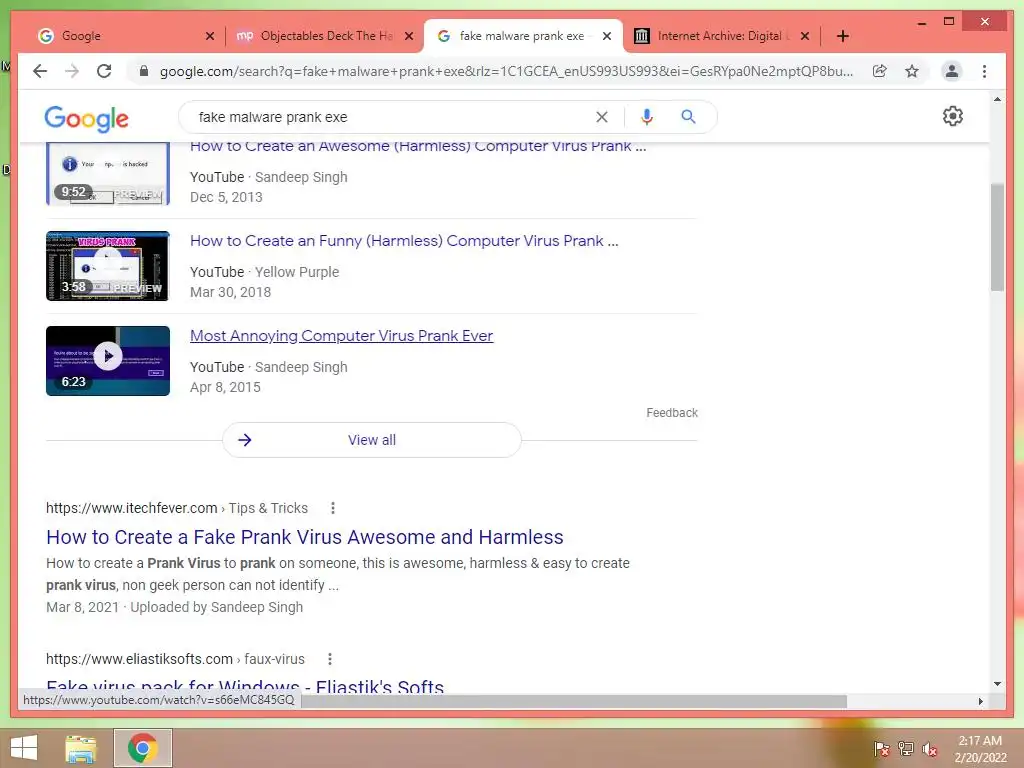The height and width of the screenshot is (768, 1024).
Task: Open the Chrome profile avatar
Action: click(952, 71)
